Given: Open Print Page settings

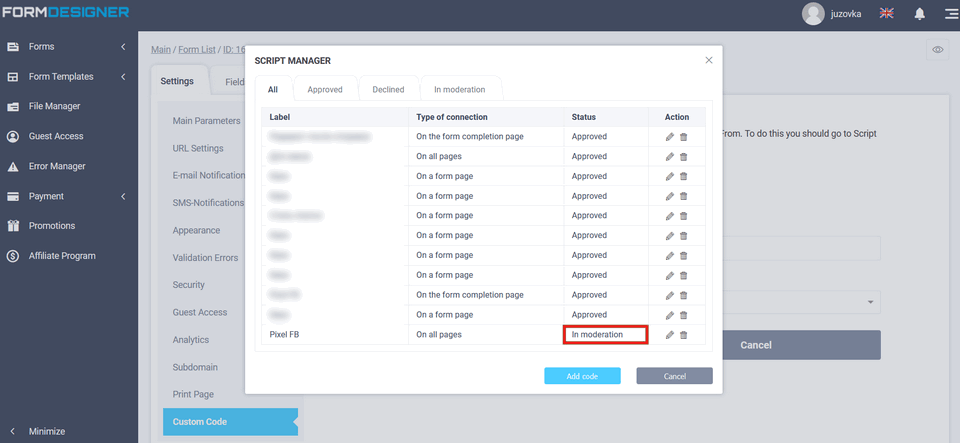Looking at the screenshot, I should click(x=193, y=394).
